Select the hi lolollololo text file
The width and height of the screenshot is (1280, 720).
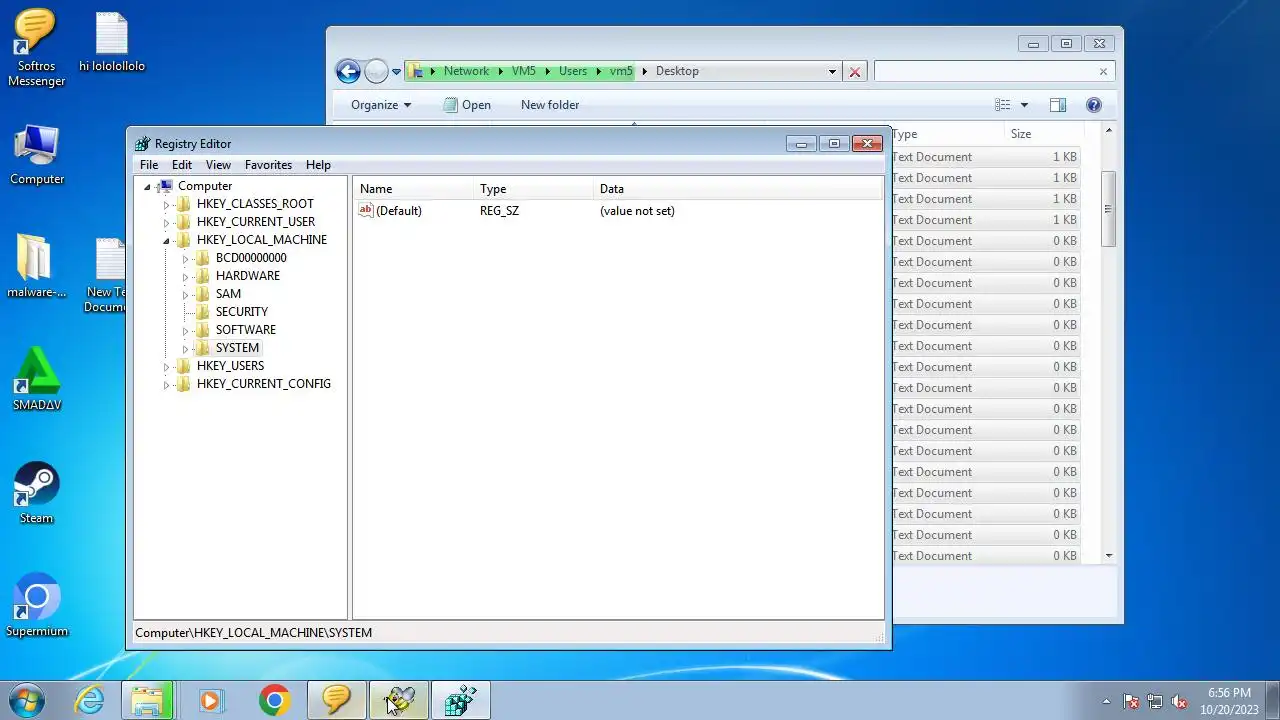pyautogui.click(x=112, y=43)
